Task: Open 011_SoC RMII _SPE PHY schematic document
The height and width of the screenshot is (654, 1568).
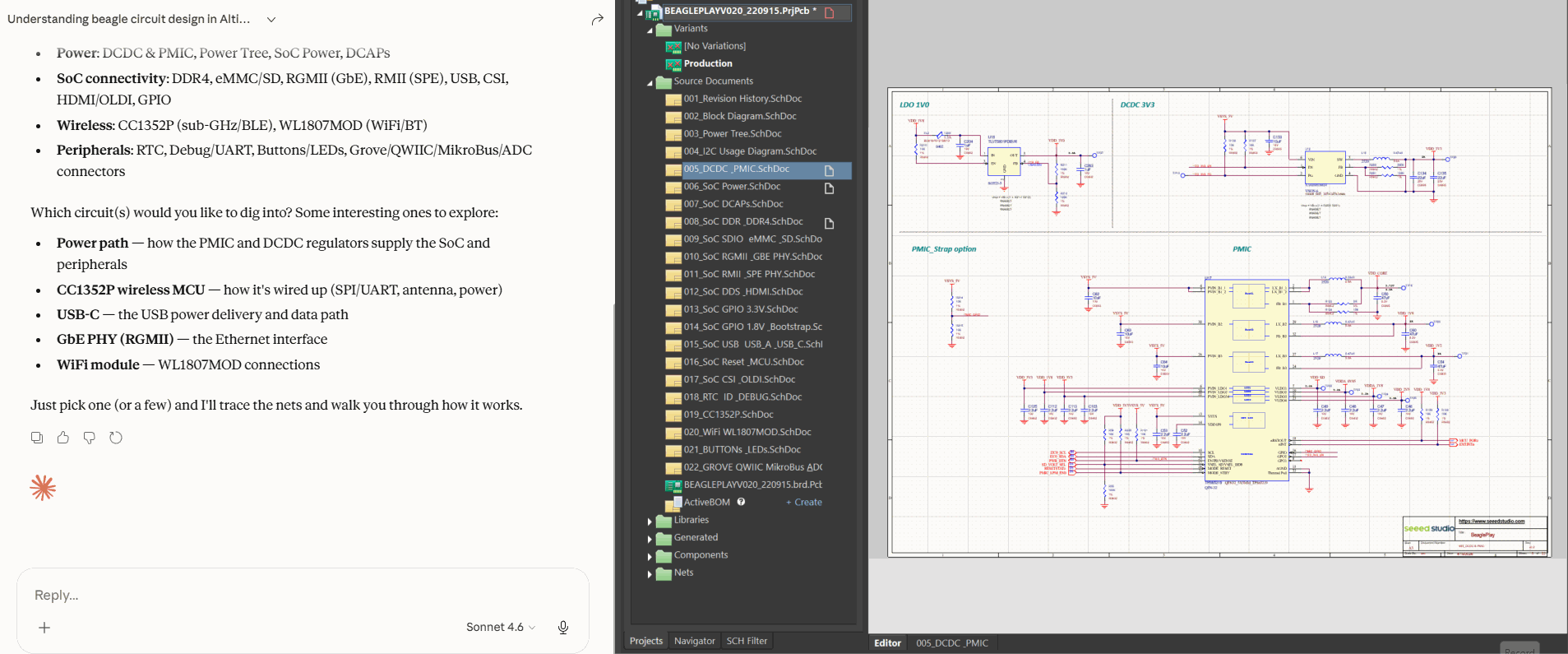Action: tap(750, 274)
